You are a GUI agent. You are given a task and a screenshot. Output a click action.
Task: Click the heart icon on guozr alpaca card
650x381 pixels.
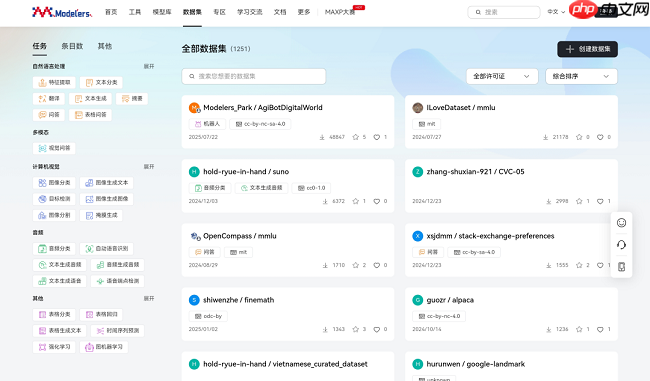600,329
